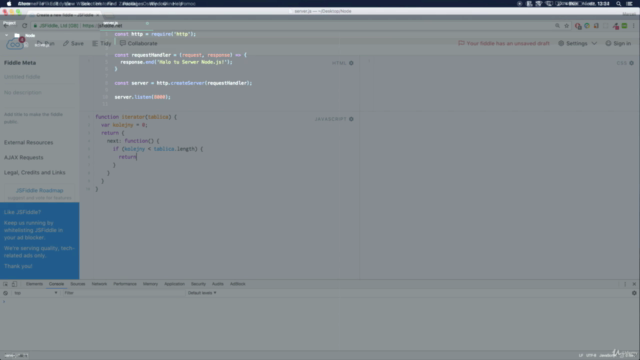Image resolution: width=640 pixels, height=360 pixels.
Task: Open the top context dropdown
Action: point(36,293)
